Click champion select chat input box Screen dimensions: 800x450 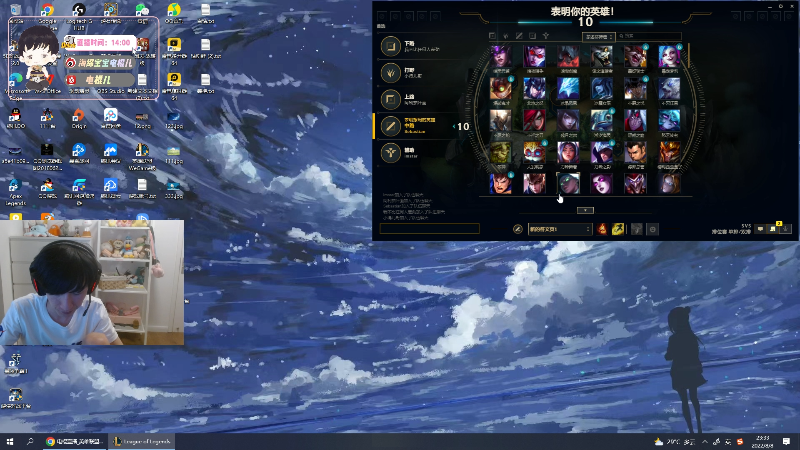click(x=430, y=229)
